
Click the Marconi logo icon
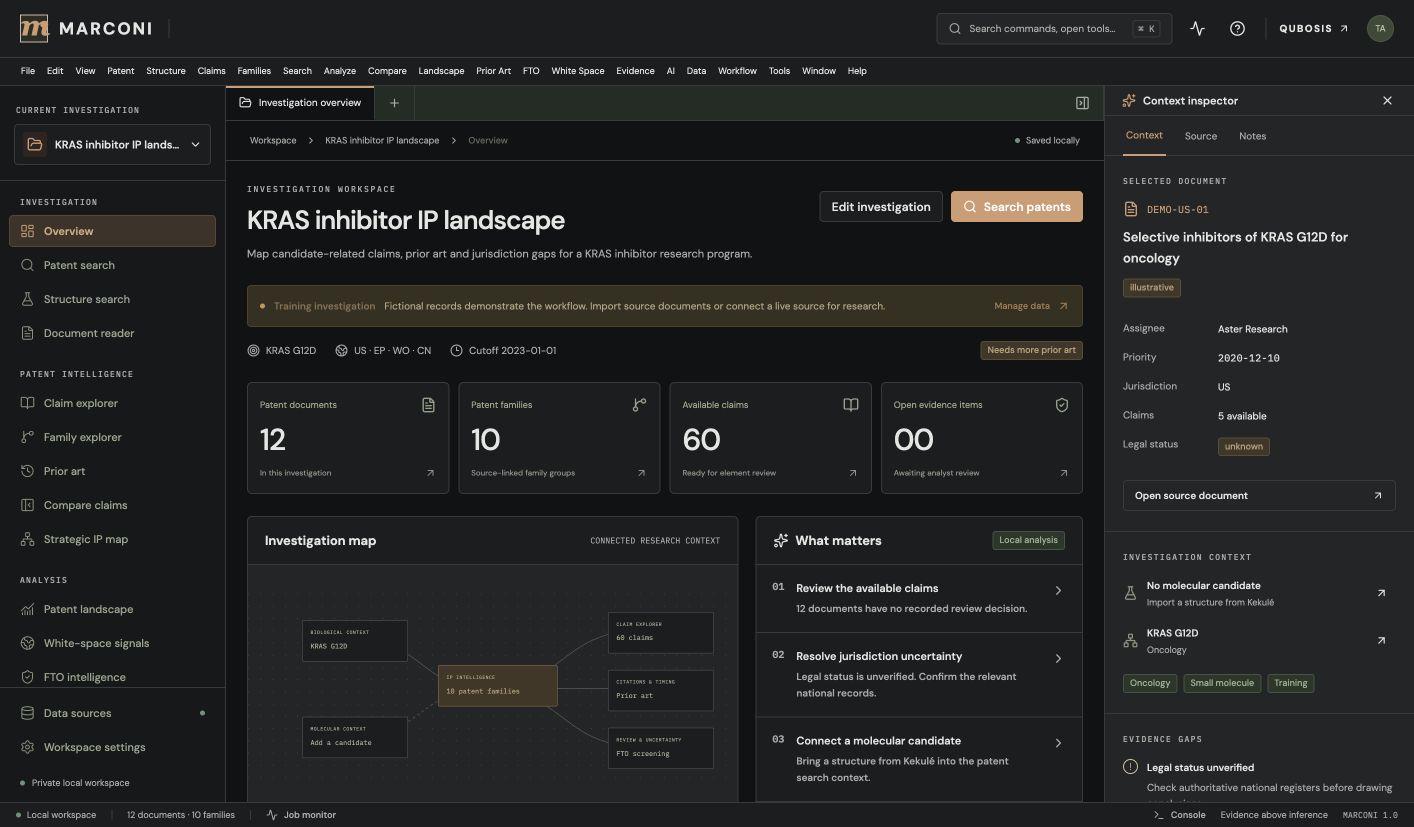(34, 29)
